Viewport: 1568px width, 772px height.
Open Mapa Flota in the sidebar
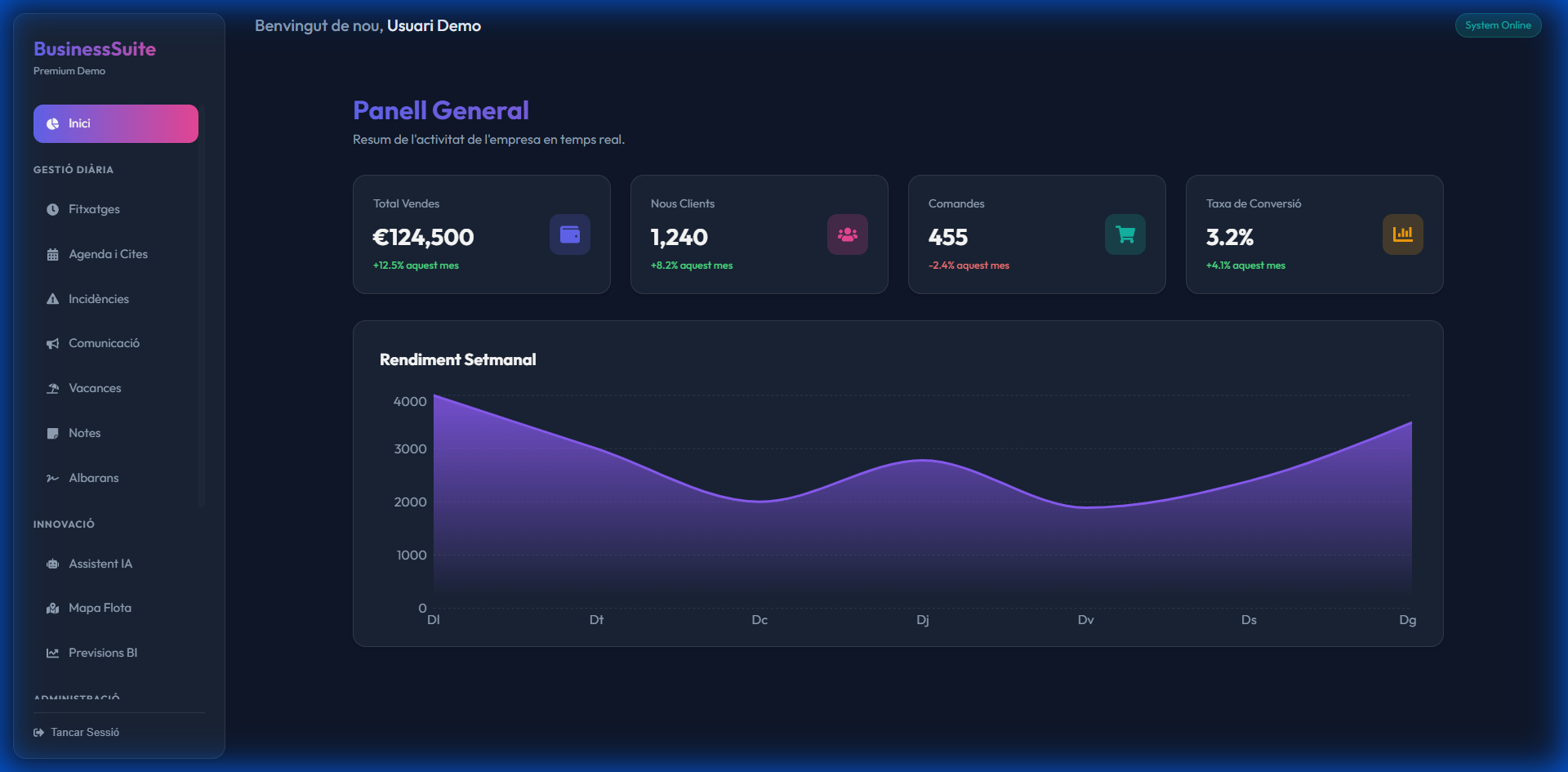pos(100,608)
